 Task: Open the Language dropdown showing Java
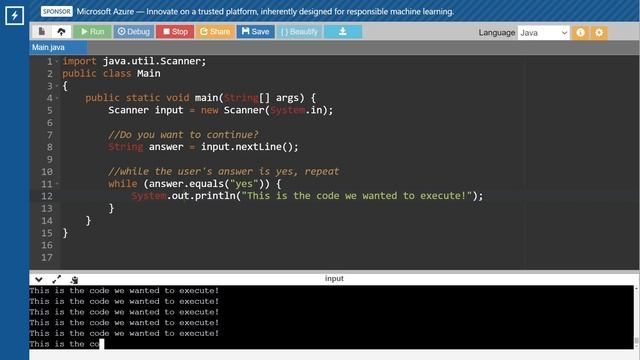coord(543,33)
